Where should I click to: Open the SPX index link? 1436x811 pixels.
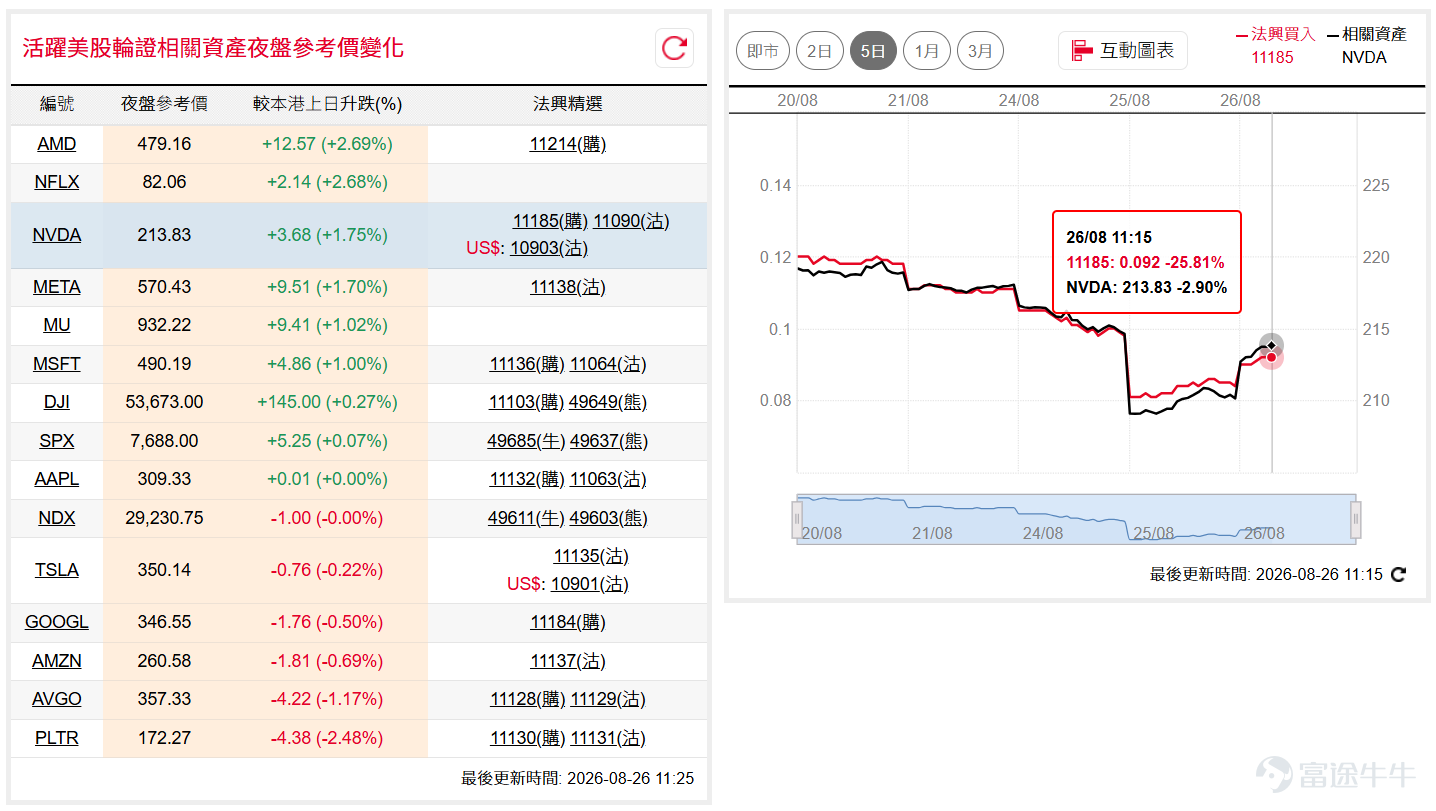[57, 441]
